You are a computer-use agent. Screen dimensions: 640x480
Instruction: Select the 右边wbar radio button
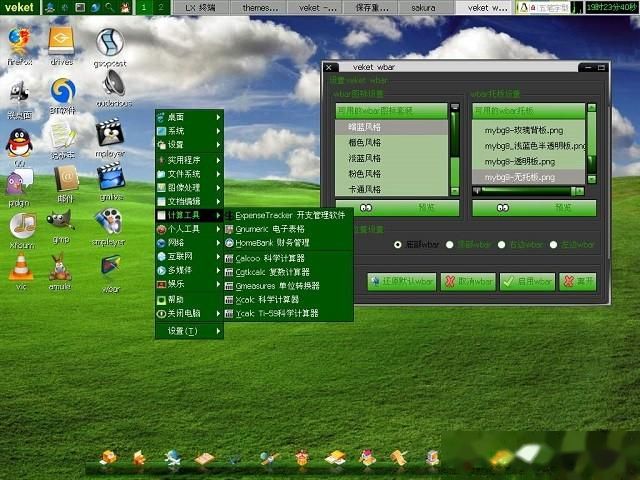pos(501,244)
